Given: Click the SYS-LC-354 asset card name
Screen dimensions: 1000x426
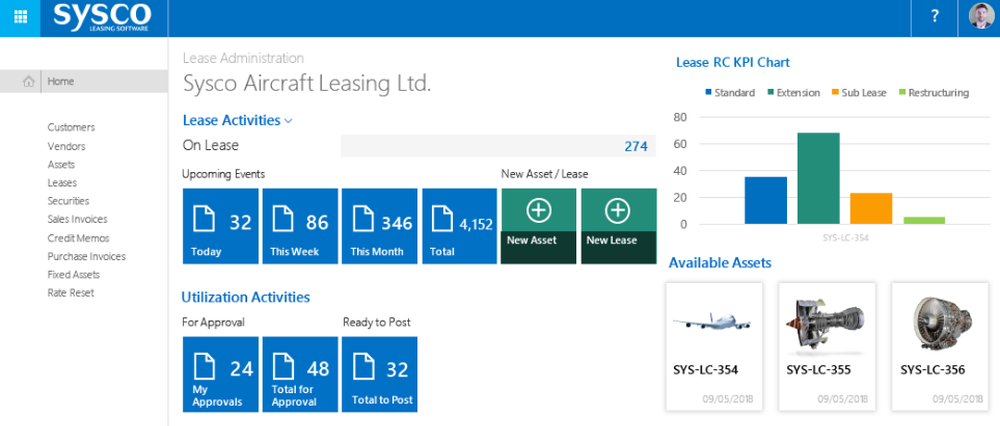Looking at the screenshot, I should 705,370.
